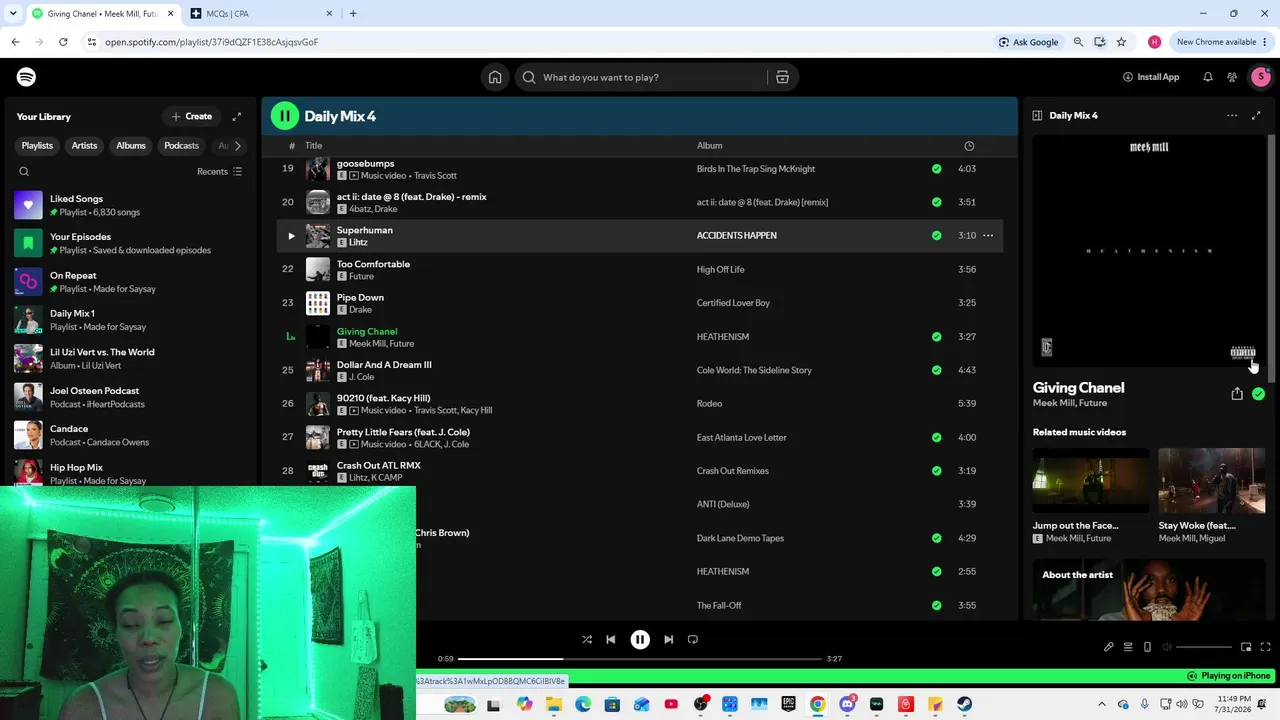Seek in the song progress bar

pos(640,659)
